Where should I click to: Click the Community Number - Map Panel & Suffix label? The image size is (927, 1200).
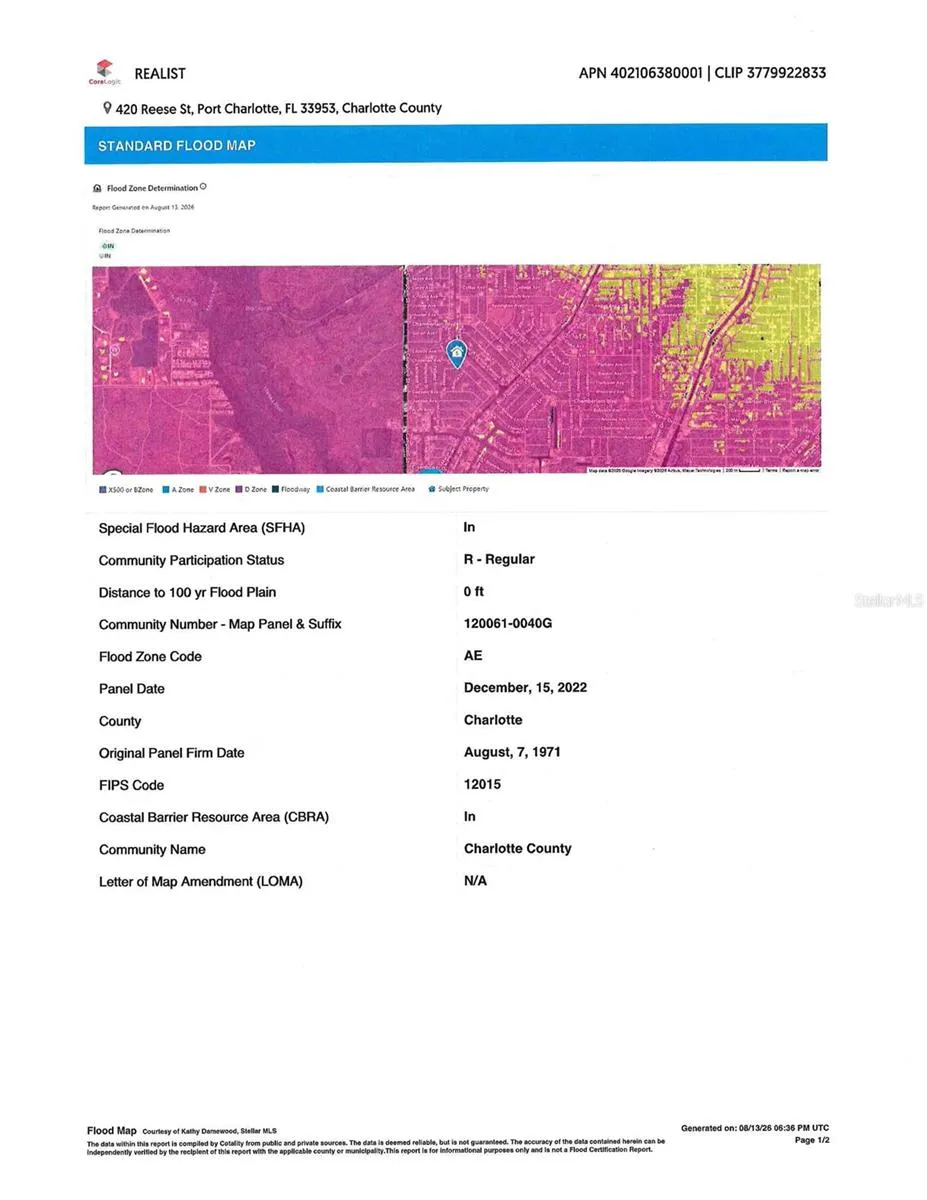(x=220, y=624)
